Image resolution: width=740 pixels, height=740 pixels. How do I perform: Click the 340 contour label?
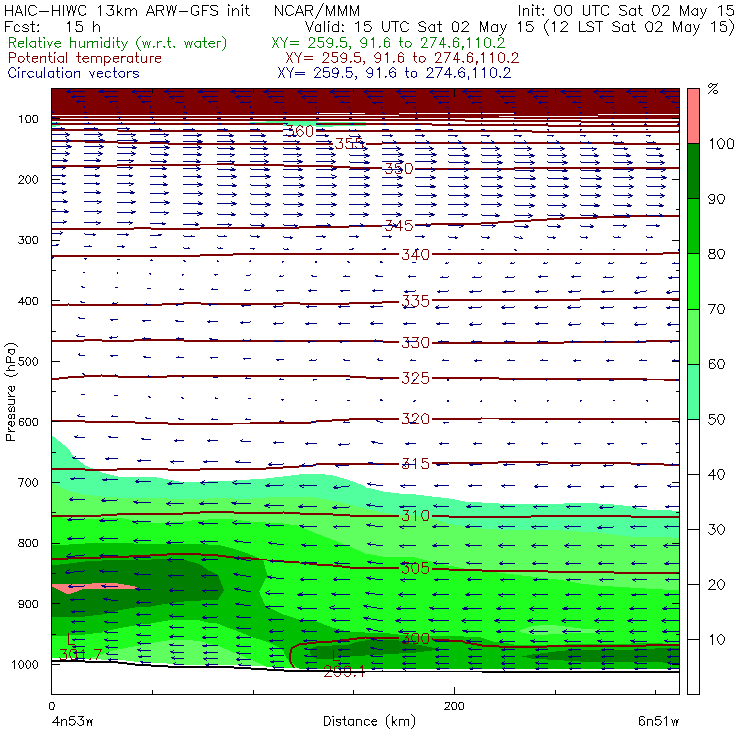[415, 255]
